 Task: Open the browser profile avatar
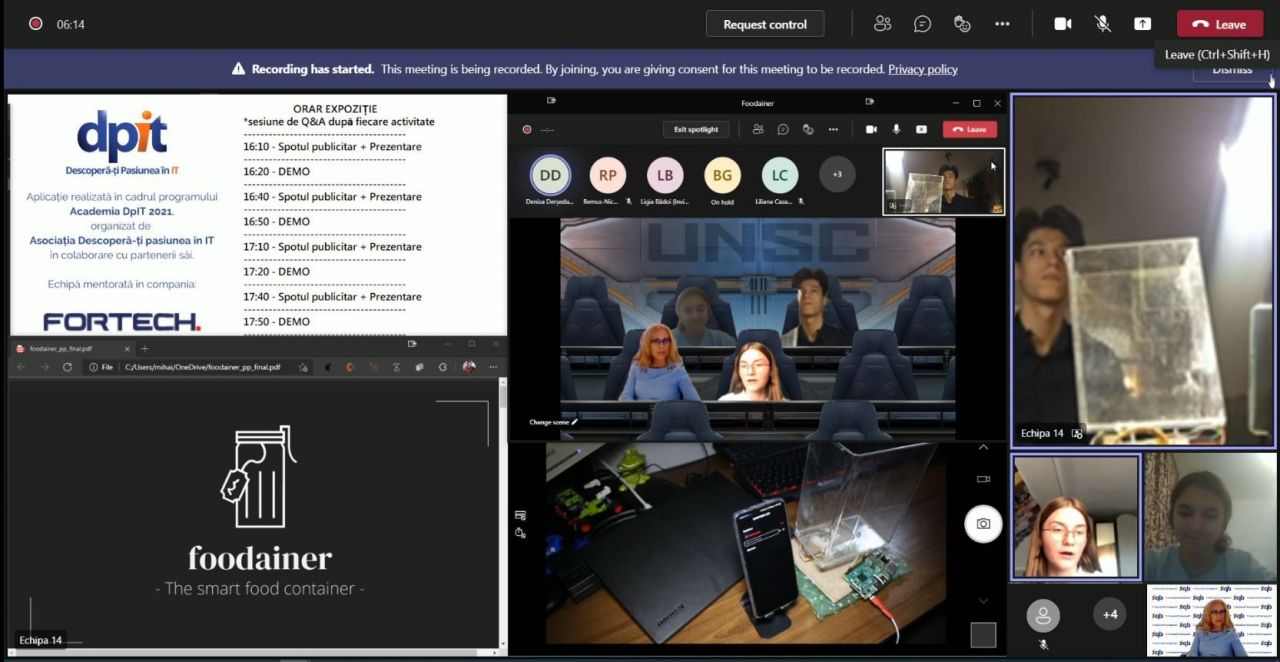coord(469,367)
